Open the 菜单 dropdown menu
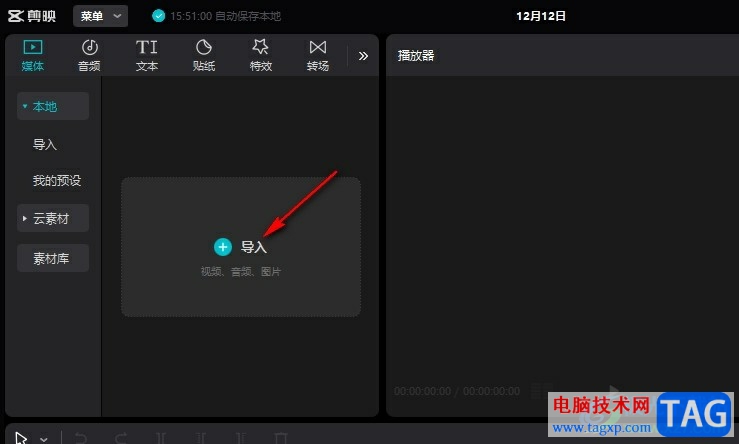The height and width of the screenshot is (444, 739). point(100,16)
